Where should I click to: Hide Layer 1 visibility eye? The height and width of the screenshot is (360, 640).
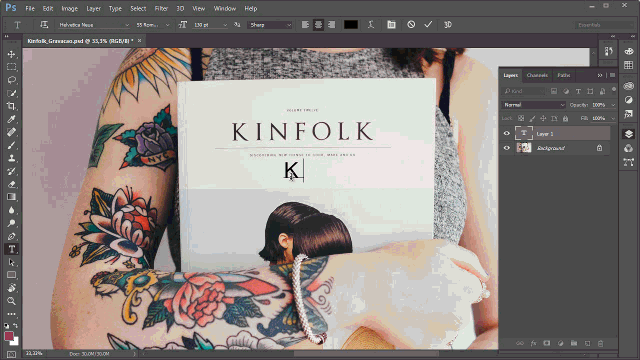pyautogui.click(x=507, y=133)
